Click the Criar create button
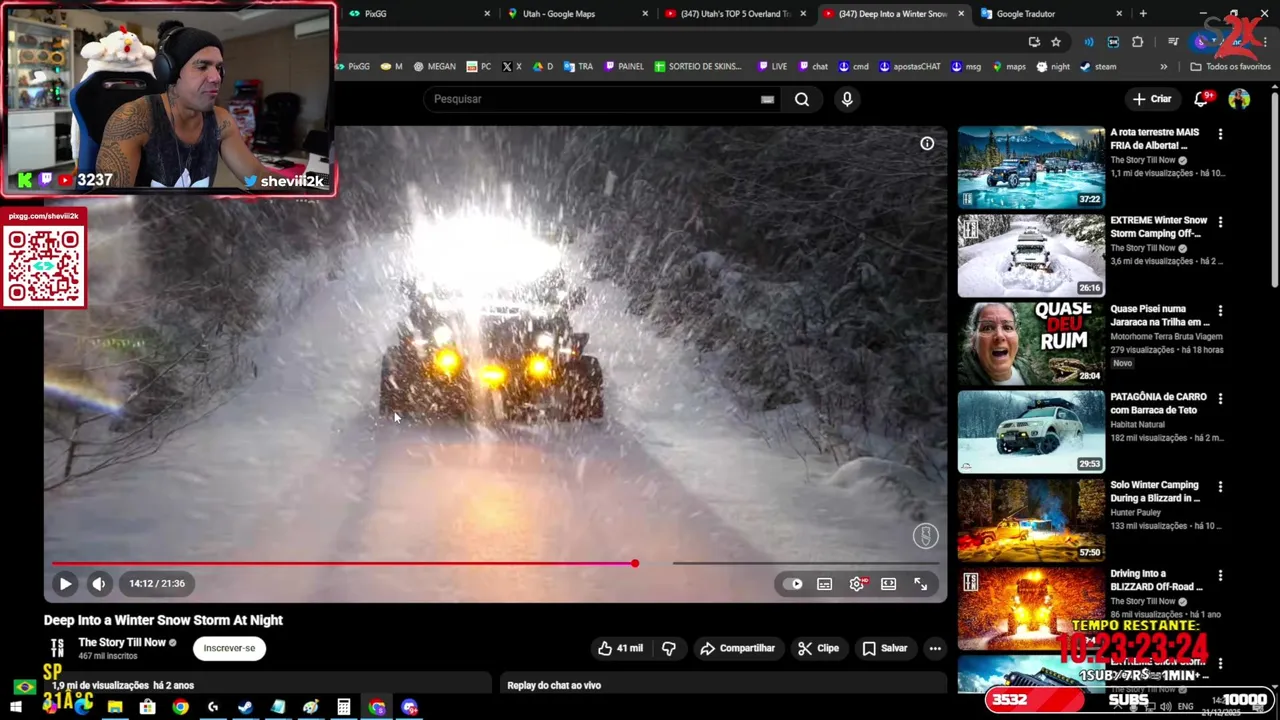The image size is (1280, 720). (x=1152, y=99)
